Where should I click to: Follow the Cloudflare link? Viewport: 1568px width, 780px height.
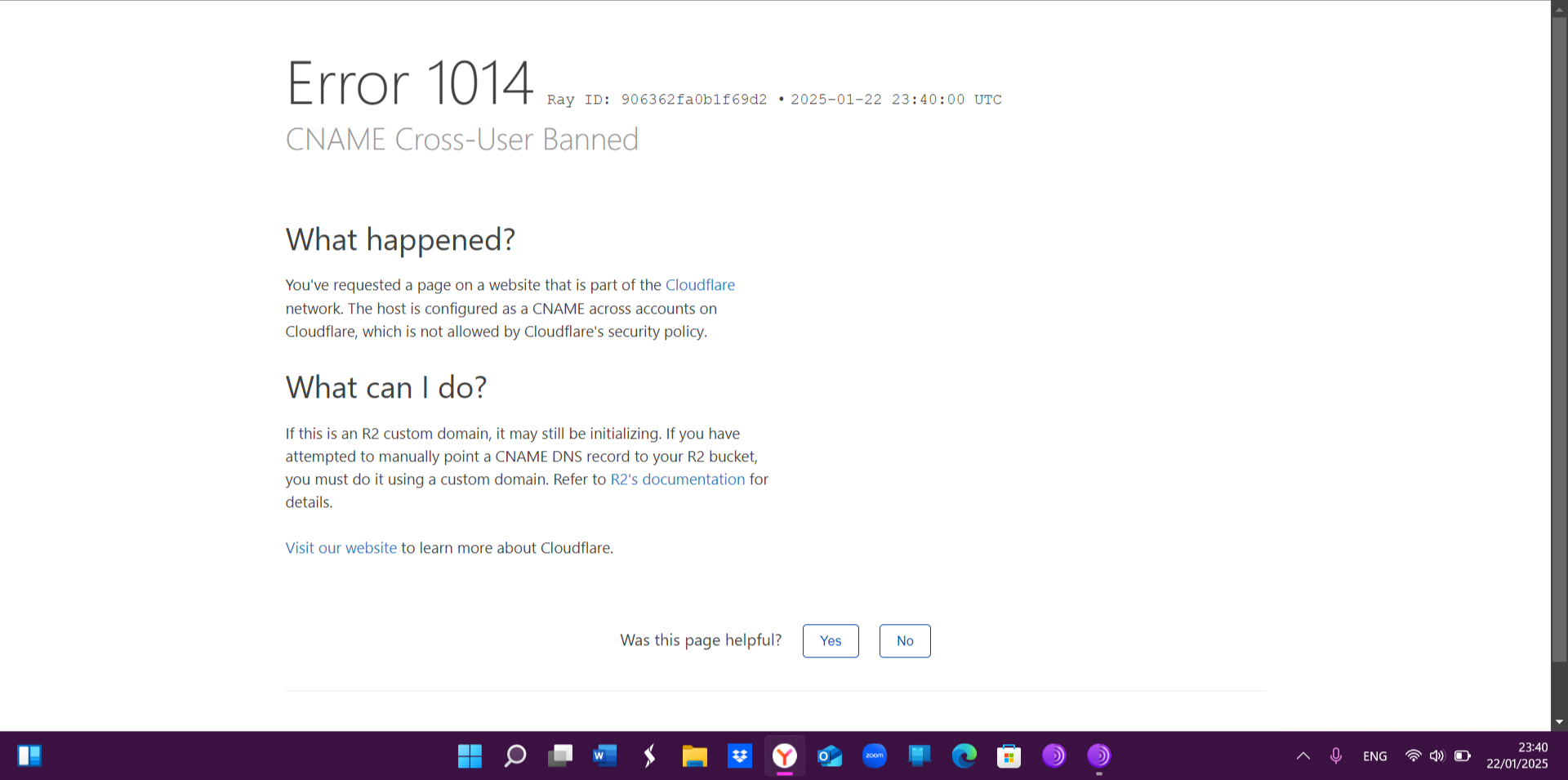click(x=700, y=285)
